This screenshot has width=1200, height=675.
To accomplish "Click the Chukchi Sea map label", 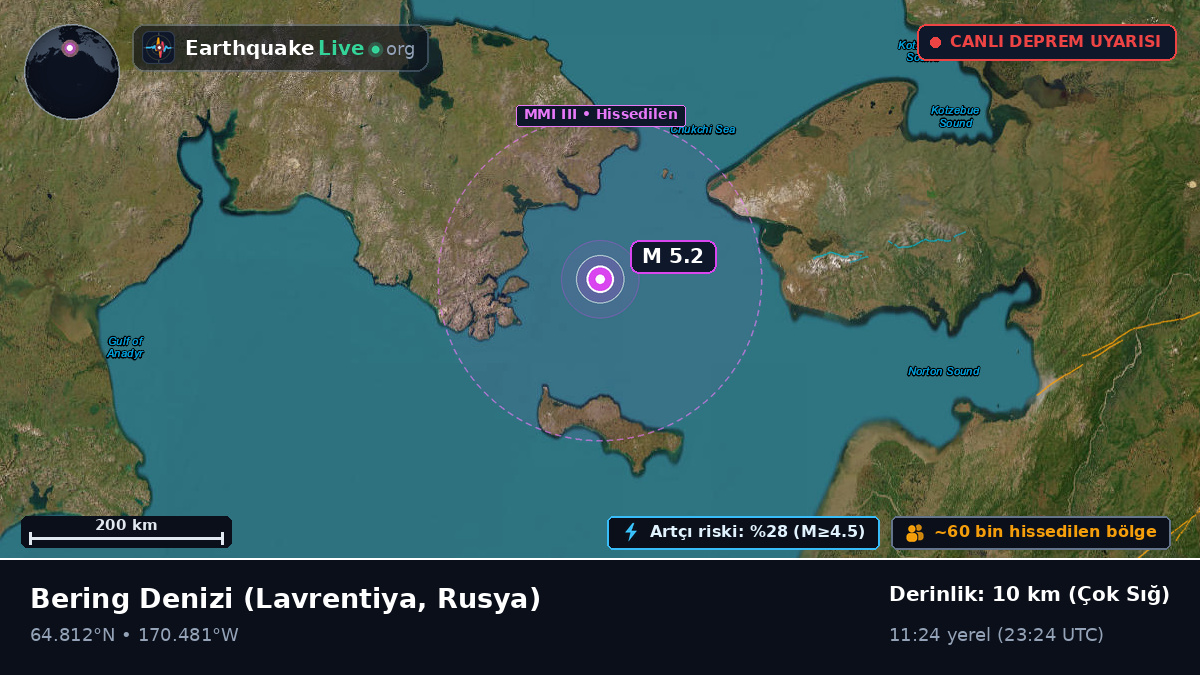I will coord(703,129).
